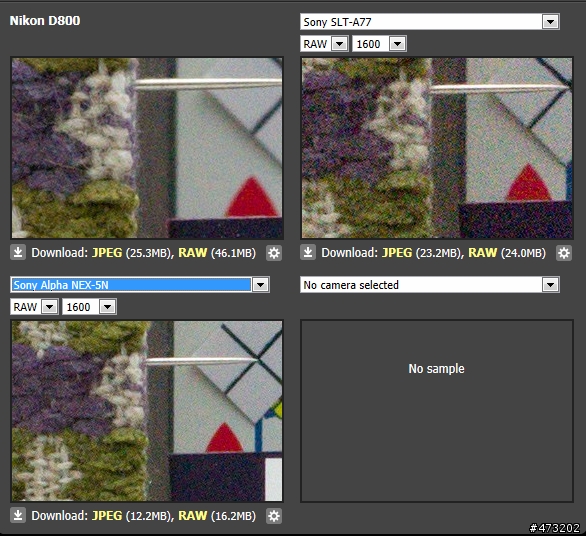Open gear settings for Sony SLT-A77 sample
The width and height of the screenshot is (586, 536).
[564, 253]
